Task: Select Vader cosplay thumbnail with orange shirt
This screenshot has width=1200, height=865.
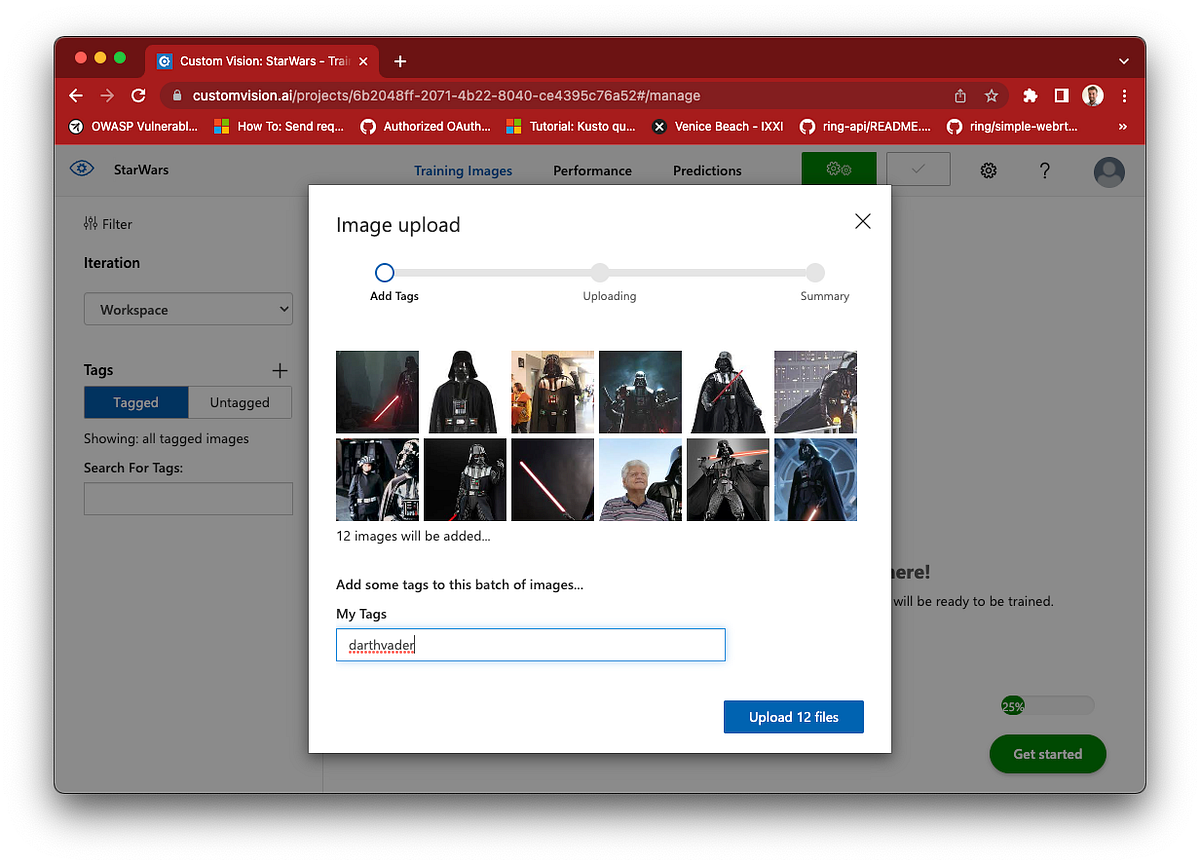Action: pyautogui.click(x=552, y=392)
